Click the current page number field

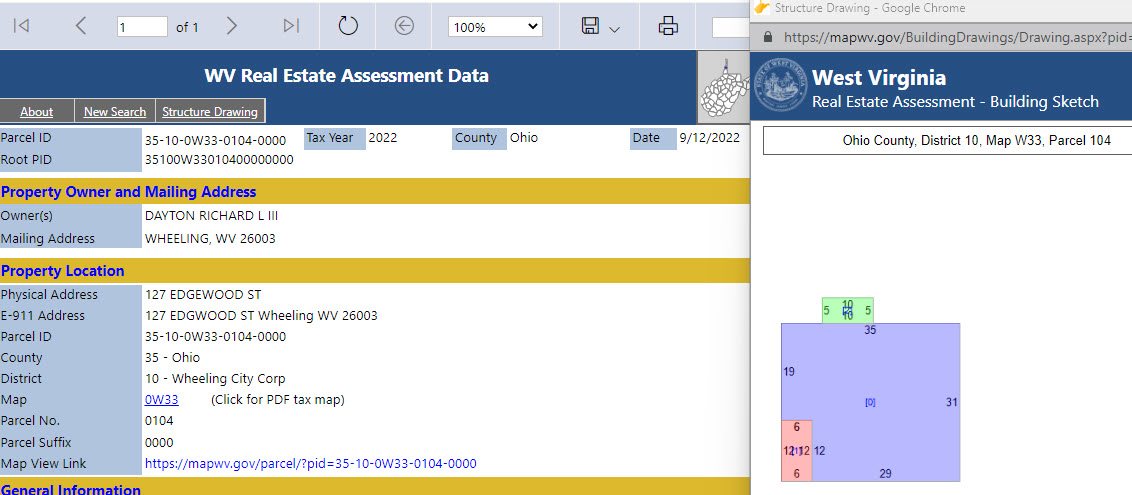(142, 27)
